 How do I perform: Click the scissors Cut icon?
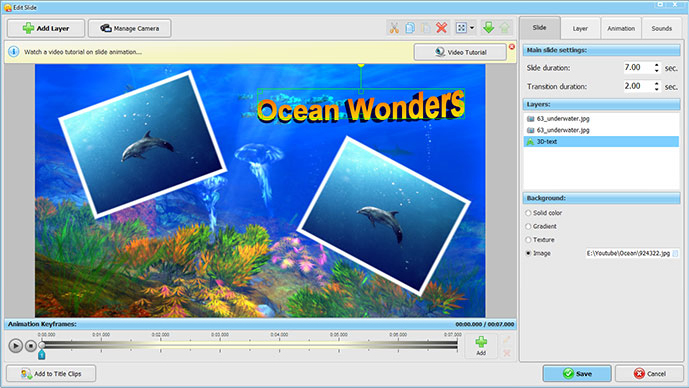[394, 28]
